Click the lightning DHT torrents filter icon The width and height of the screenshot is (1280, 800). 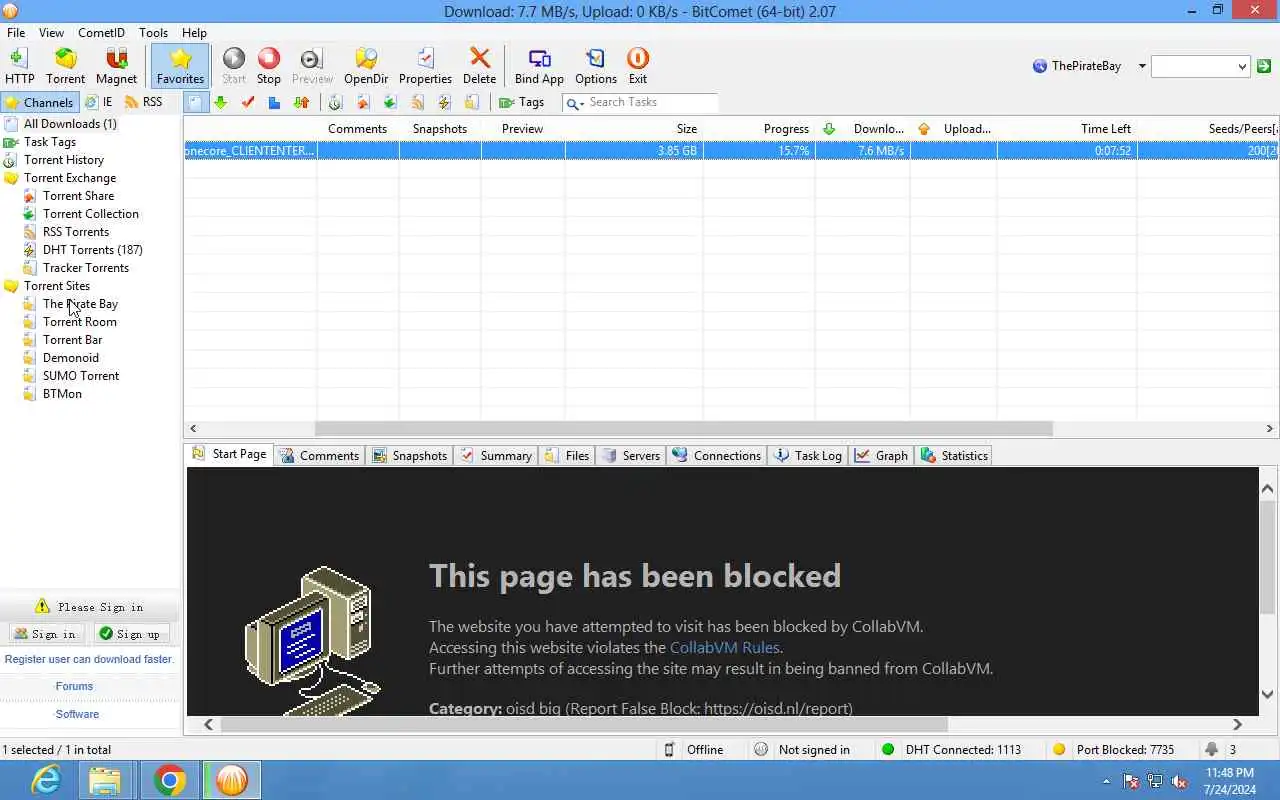[x=444, y=102]
